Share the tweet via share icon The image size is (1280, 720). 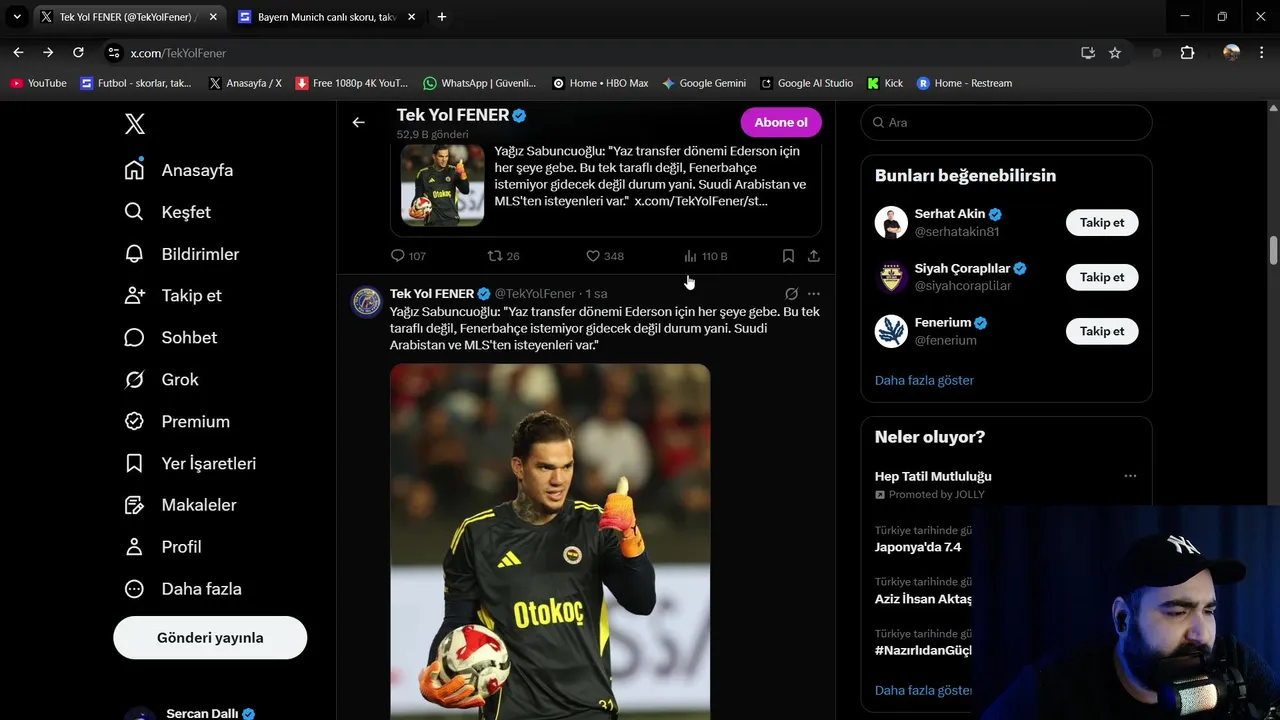(814, 256)
